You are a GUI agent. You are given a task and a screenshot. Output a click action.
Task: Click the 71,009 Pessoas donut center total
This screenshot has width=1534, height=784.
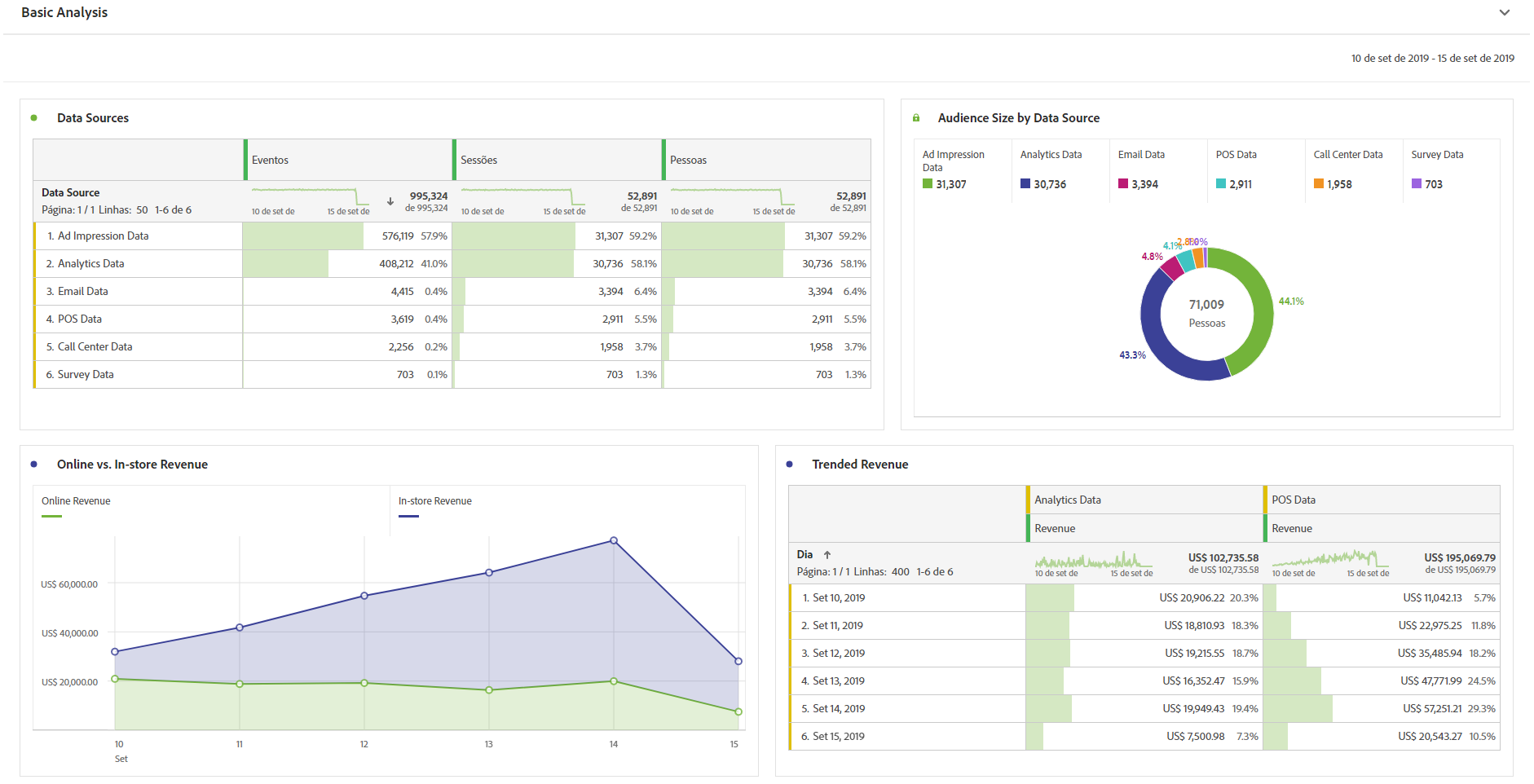1206,313
